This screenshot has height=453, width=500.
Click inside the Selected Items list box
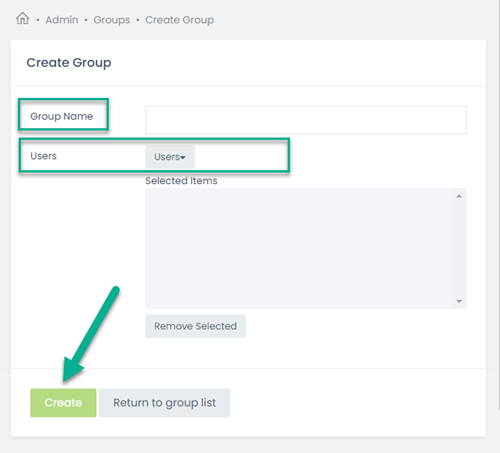(x=299, y=248)
